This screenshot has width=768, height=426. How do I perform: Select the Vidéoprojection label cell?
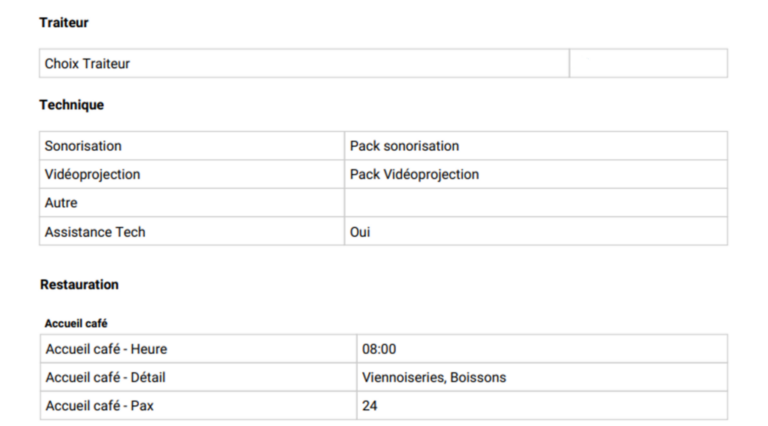pyautogui.click(x=92, y=174)
